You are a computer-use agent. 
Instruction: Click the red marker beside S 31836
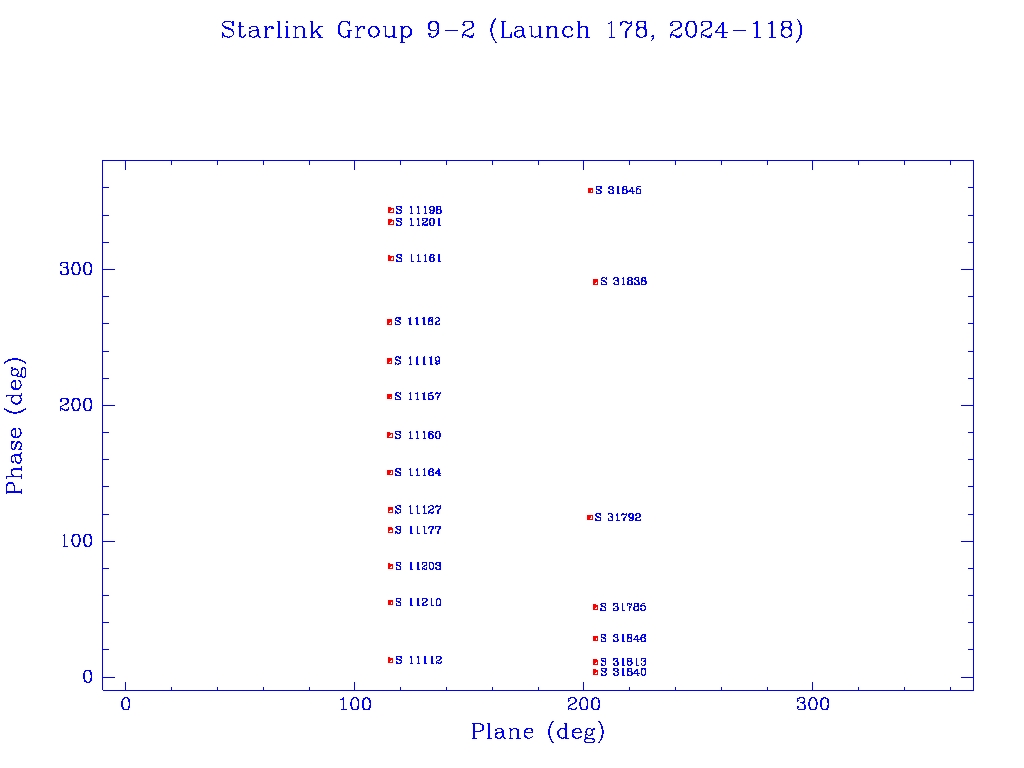click(x=596, y=282)
